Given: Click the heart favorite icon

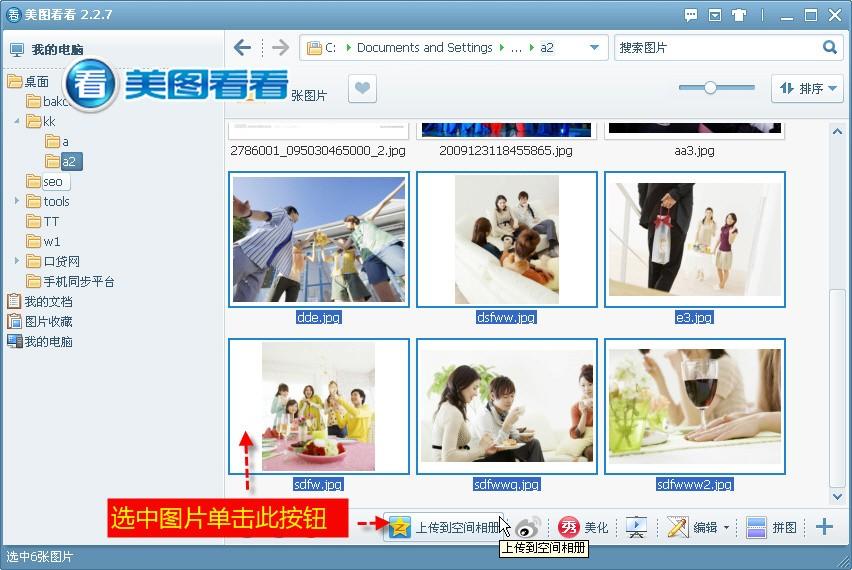Looking at the screenshot, I should (x=362, y=88).
